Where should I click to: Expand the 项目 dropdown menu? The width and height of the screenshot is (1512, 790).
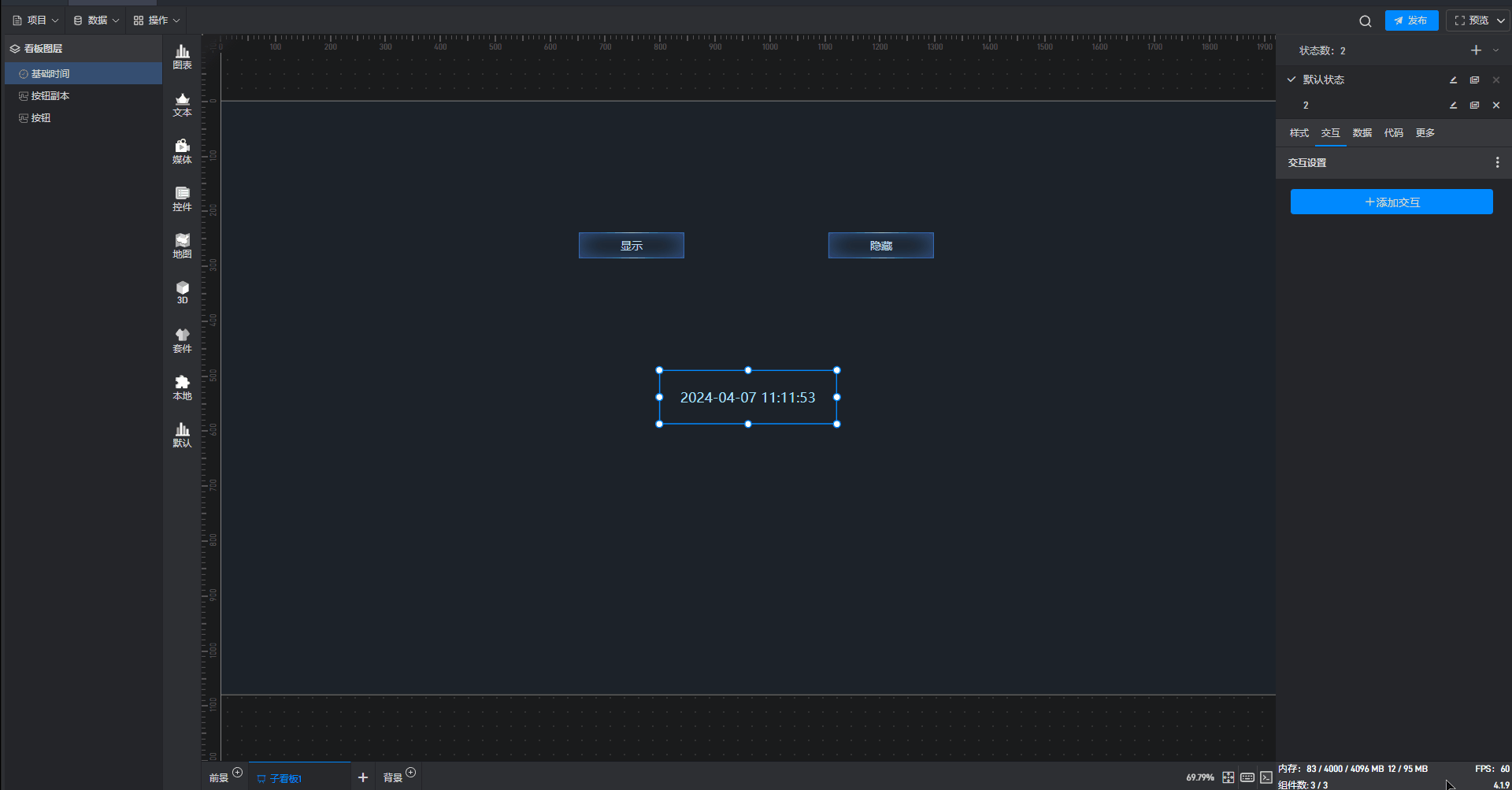[35, 20]
